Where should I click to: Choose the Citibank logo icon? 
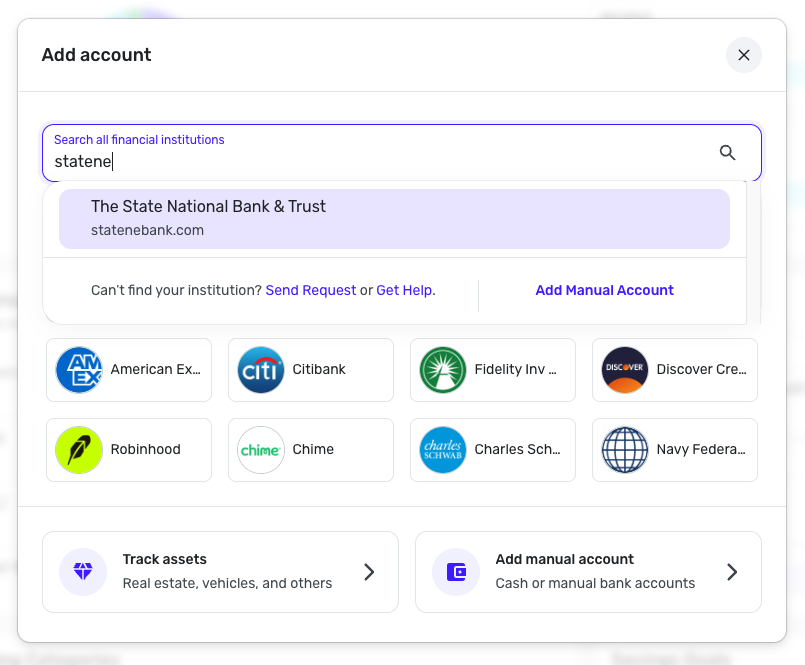point(262,370)
